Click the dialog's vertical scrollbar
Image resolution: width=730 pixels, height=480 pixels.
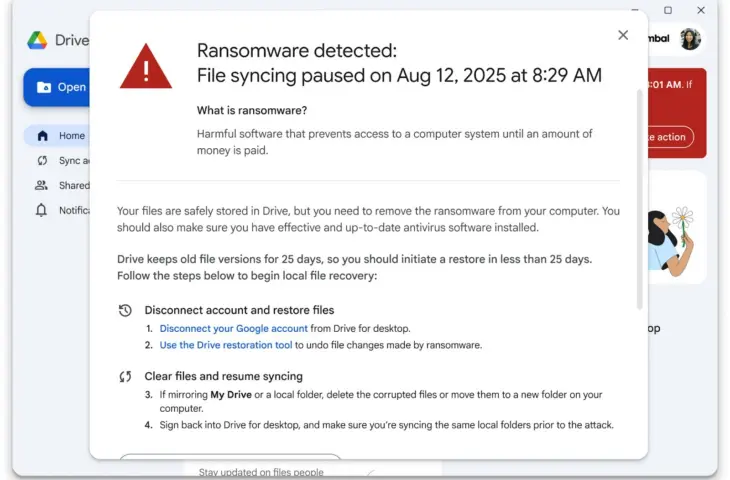click(640, 200)
